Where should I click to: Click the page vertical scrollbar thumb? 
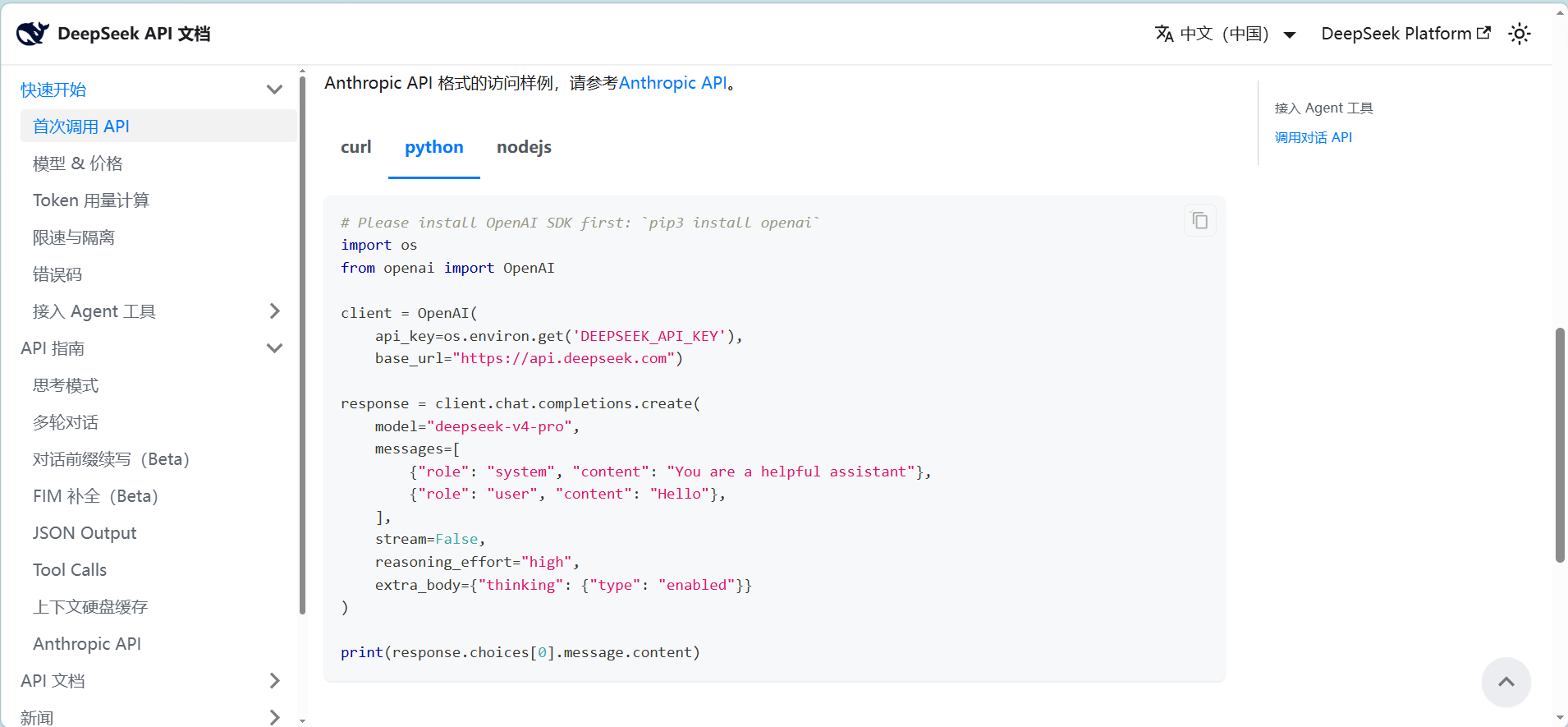click(1560, 445)
